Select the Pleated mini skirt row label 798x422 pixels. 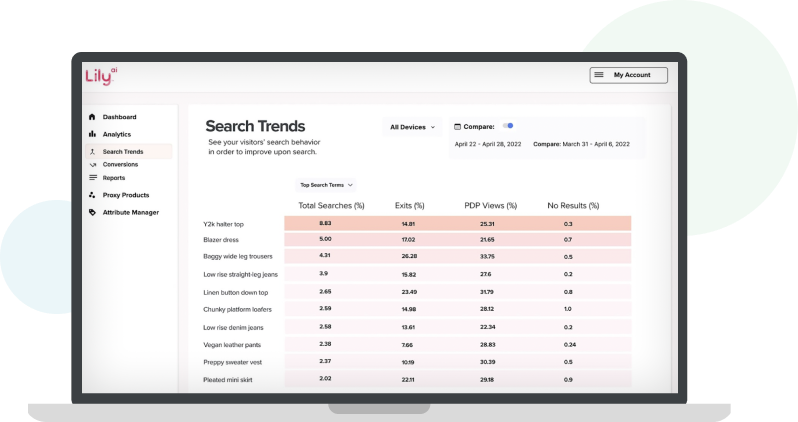point(227,380)
